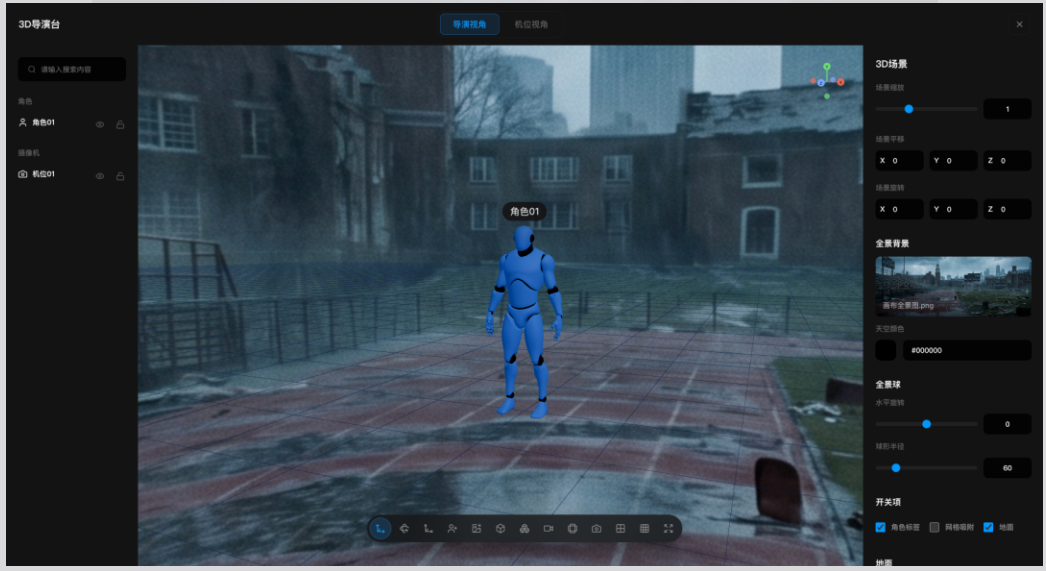The image size is (1046, 571).
Task: Click the 角色01 label above the blue figure
Action: pos(524,211)
